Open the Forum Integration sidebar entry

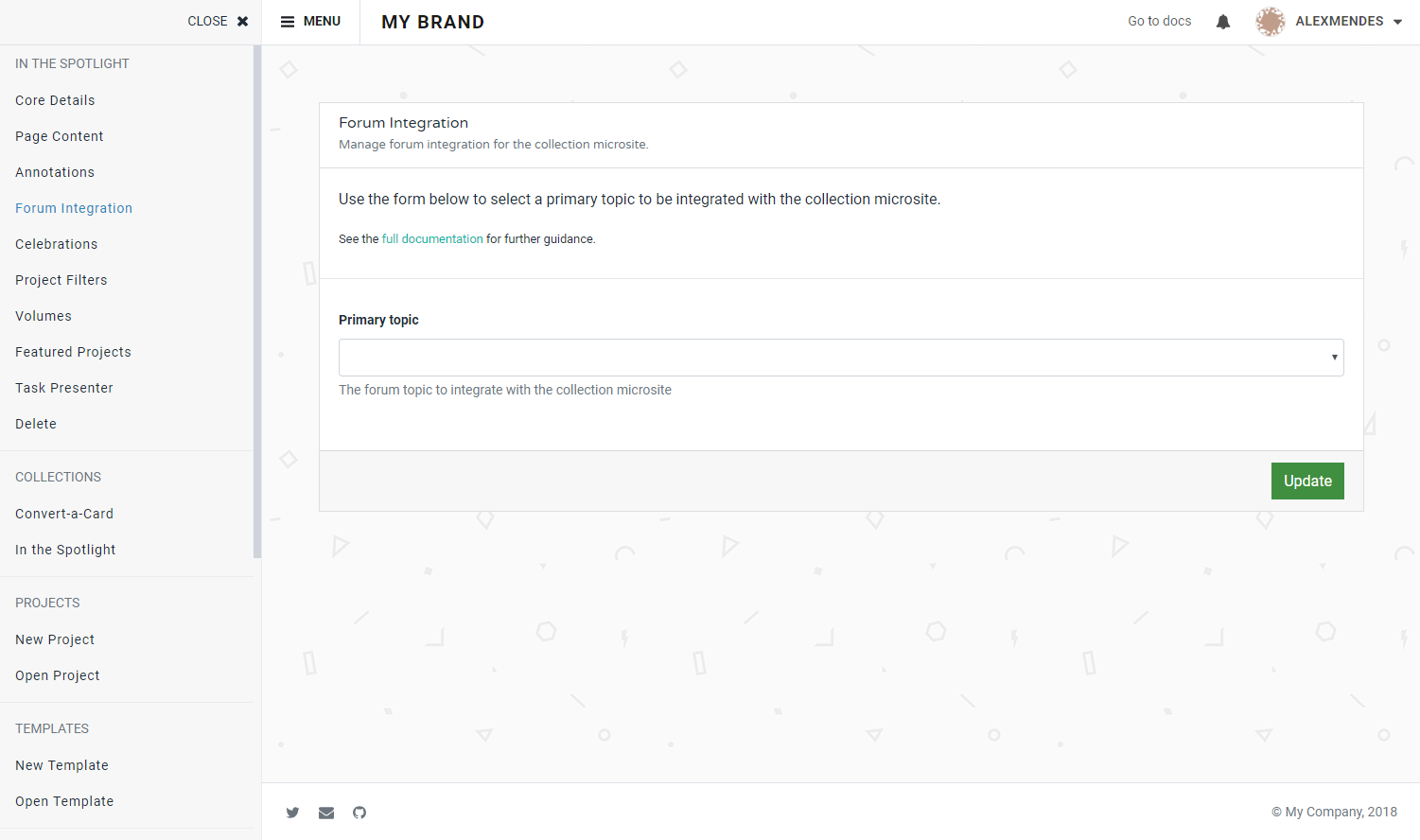[74, 208]
